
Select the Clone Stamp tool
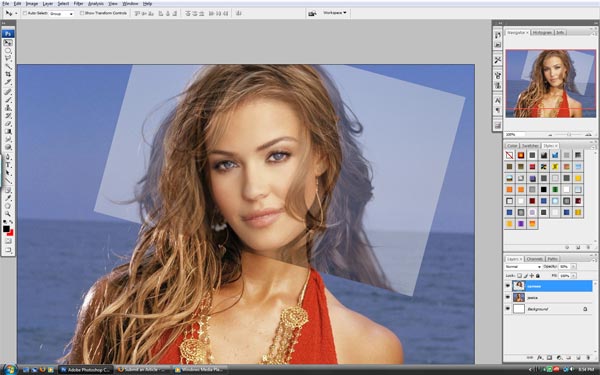coord(8,108)
